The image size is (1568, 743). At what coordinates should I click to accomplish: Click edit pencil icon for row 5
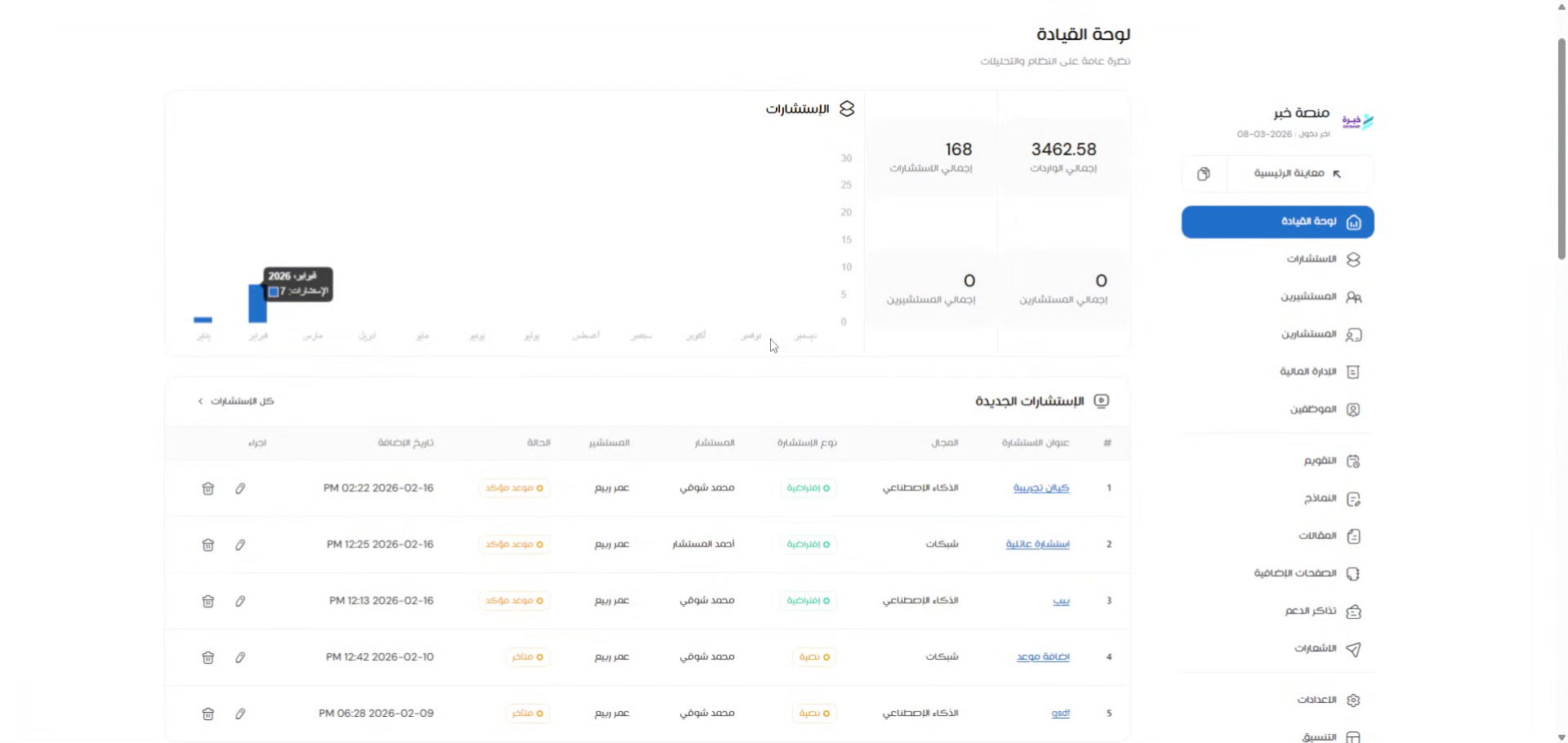tap(240, 714)
